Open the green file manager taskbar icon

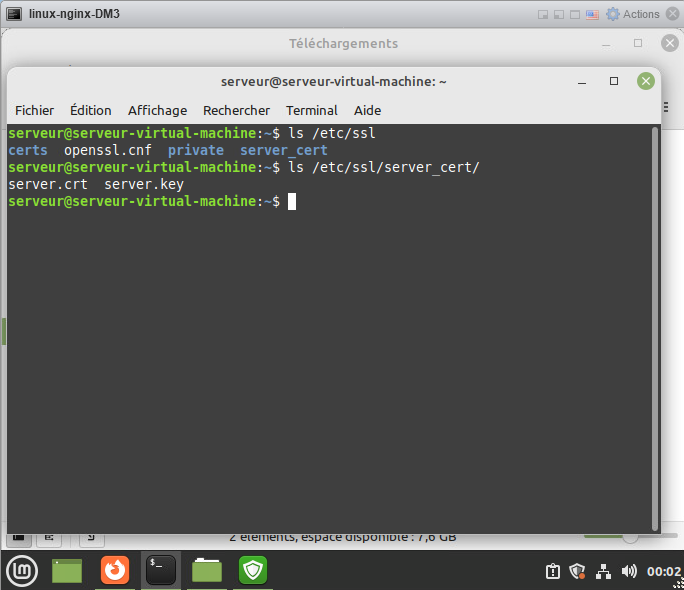coord(207,571)
